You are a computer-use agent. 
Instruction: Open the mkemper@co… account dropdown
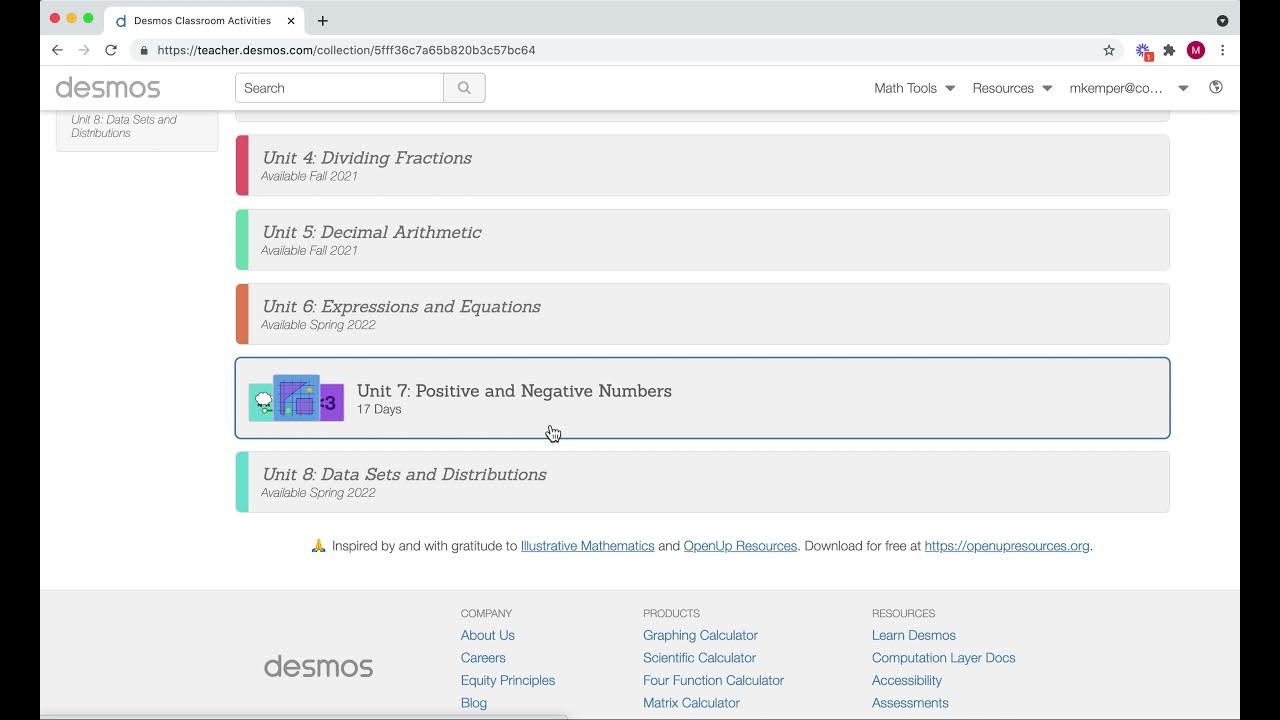click(1129, 88)
